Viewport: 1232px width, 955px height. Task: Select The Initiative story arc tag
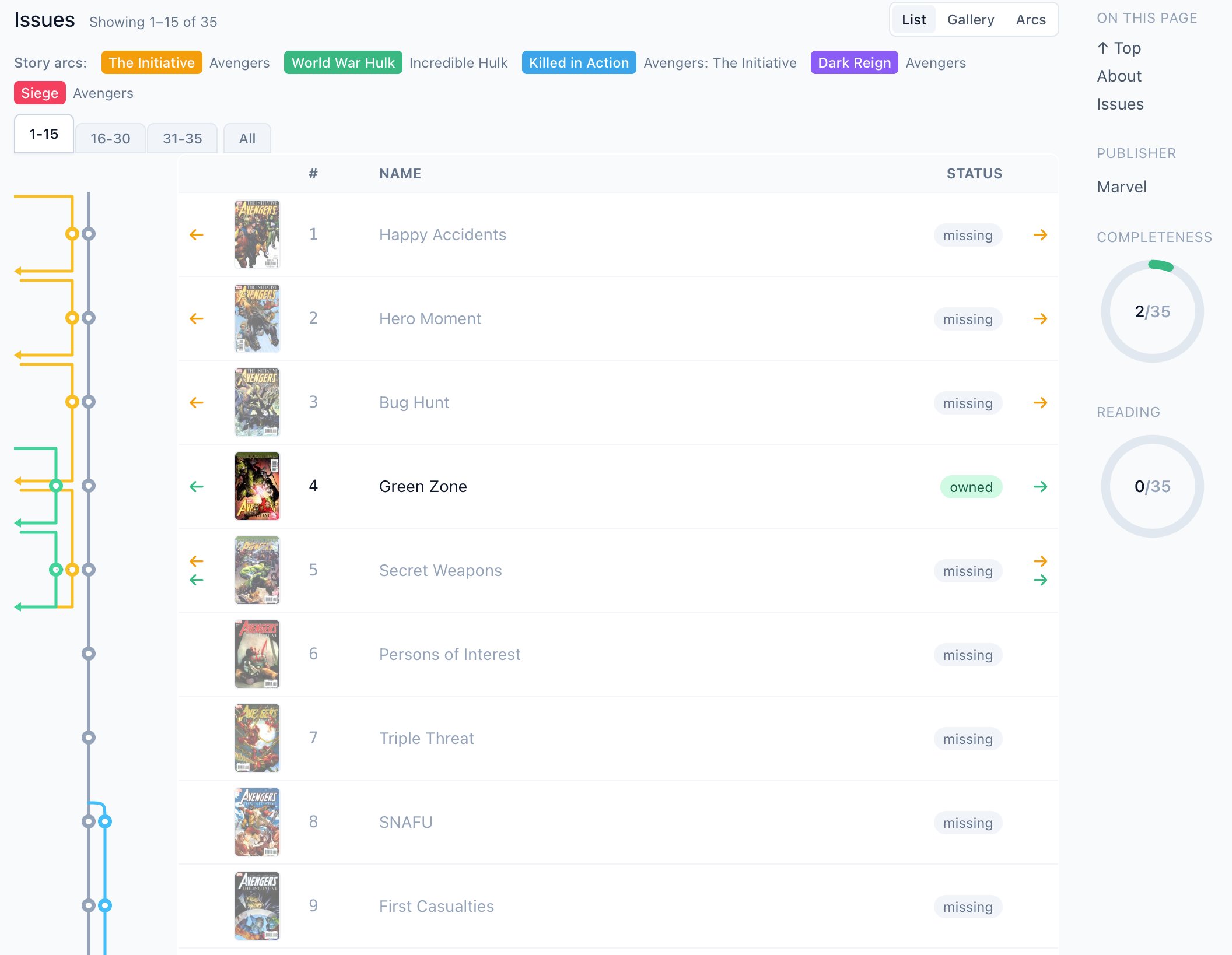pyautogui.click(x=152, y=63)
